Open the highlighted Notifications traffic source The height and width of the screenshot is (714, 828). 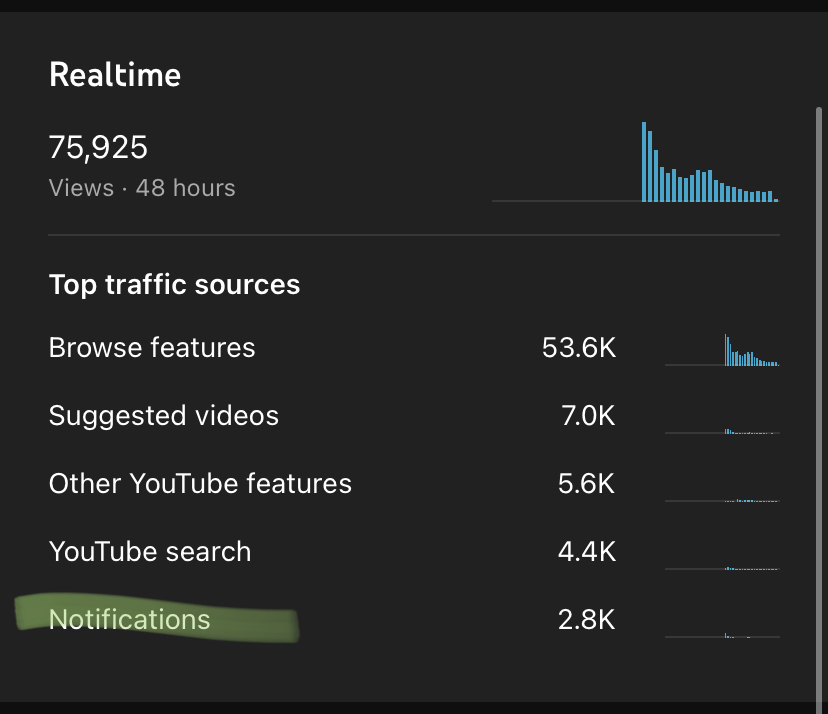point(129,619)
